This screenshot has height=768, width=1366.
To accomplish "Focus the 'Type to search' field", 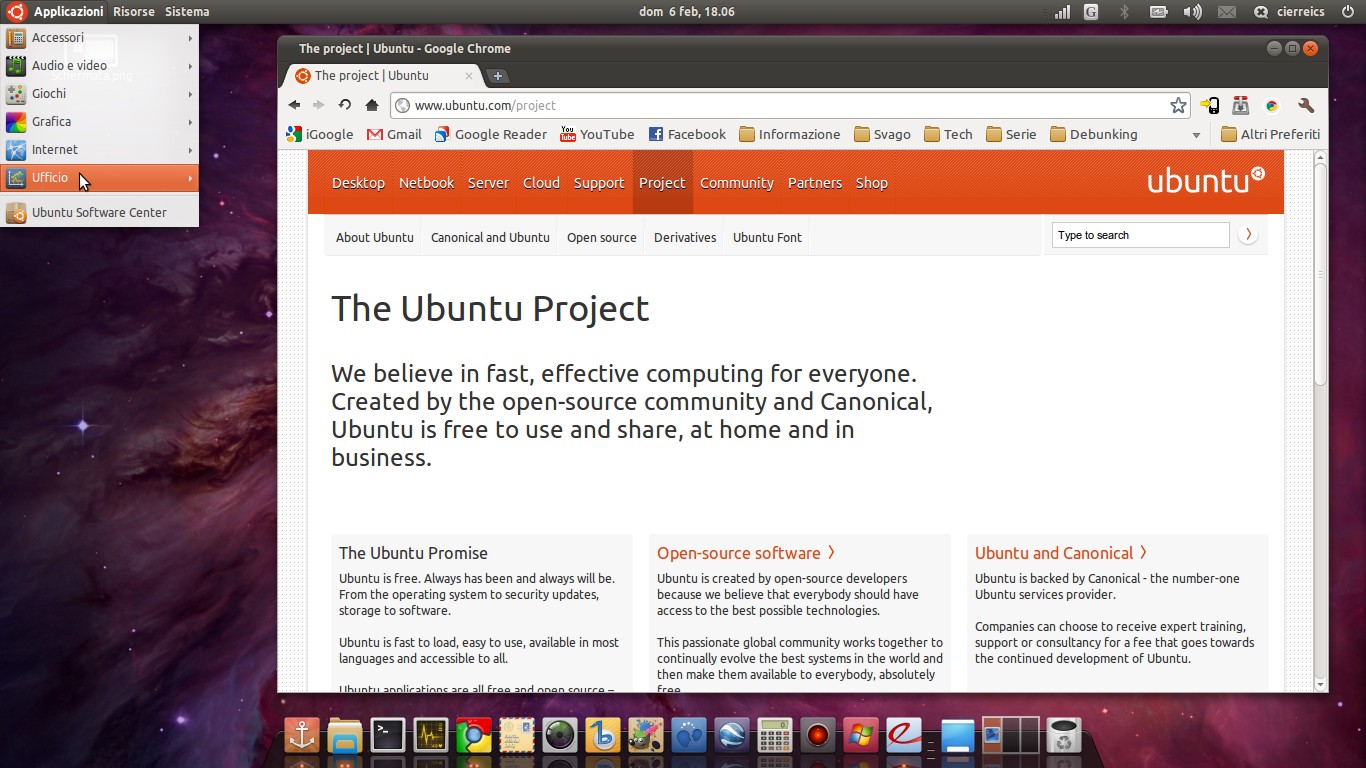I will click(1140, 235).
